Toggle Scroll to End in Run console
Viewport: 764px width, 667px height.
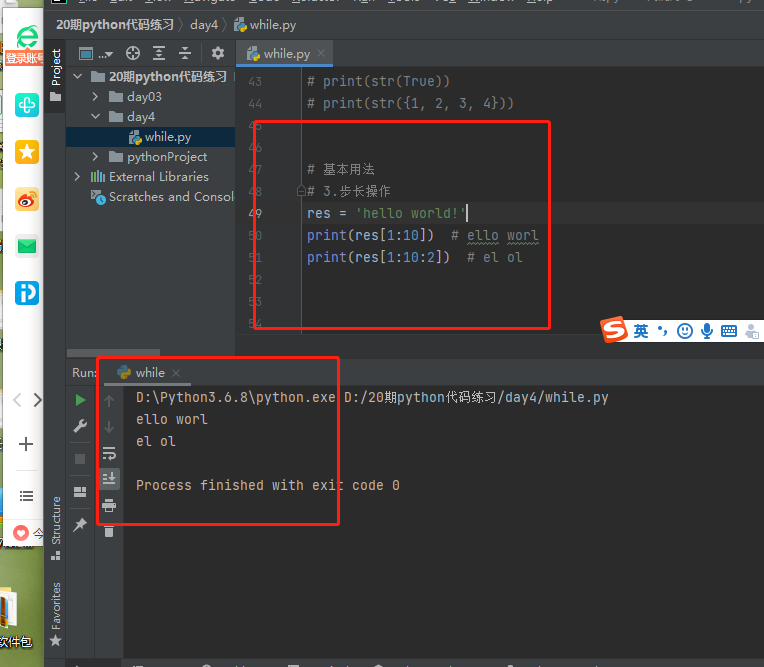click(109, 479)
